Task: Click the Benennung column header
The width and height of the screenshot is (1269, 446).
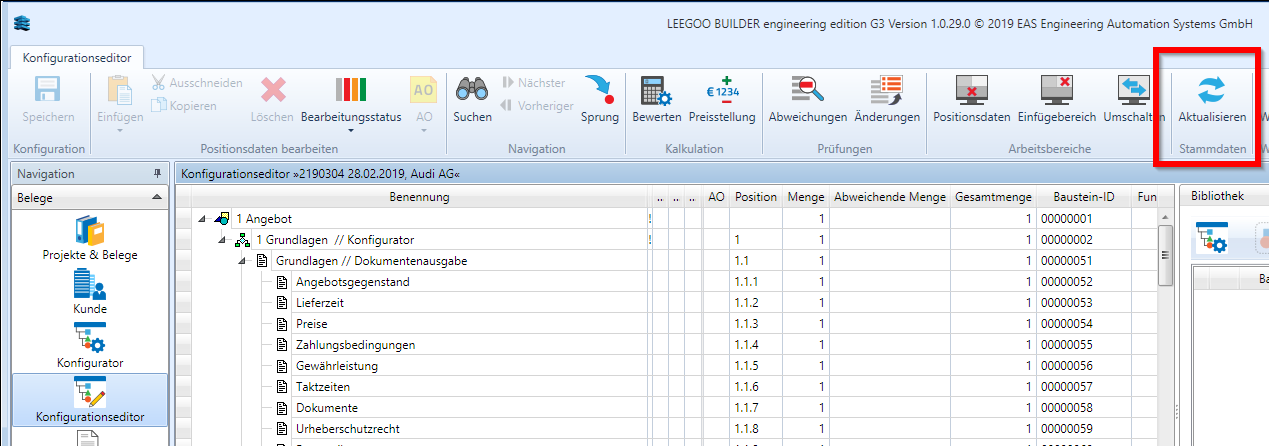Action: click(420, 197)
